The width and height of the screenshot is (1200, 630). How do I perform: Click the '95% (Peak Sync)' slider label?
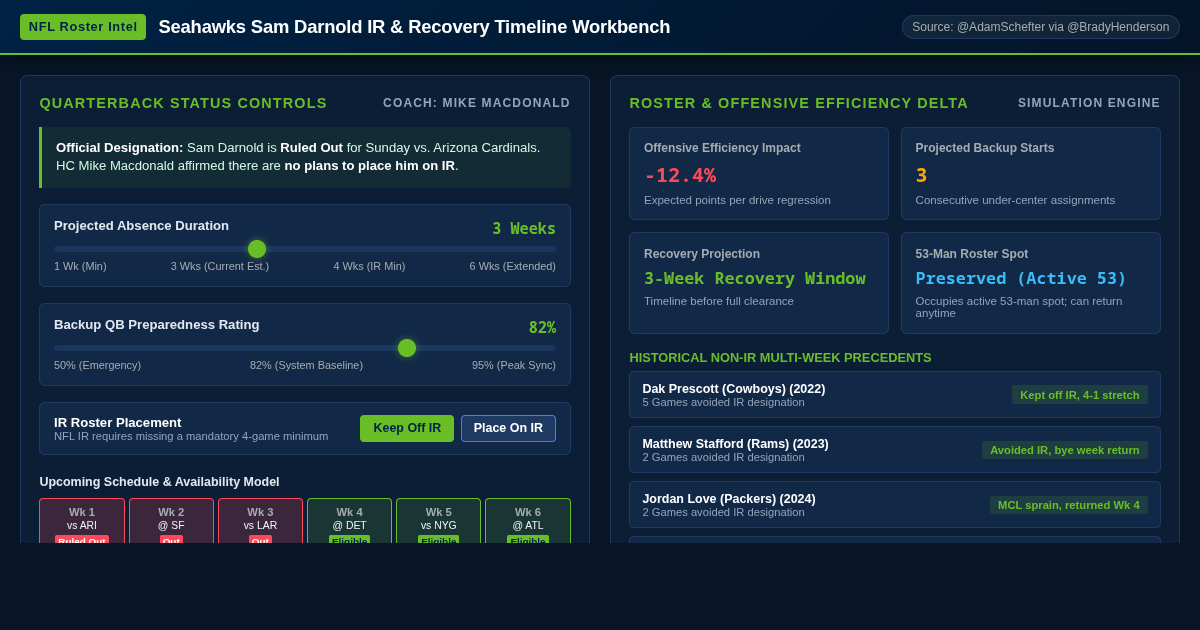click(514, 365)
